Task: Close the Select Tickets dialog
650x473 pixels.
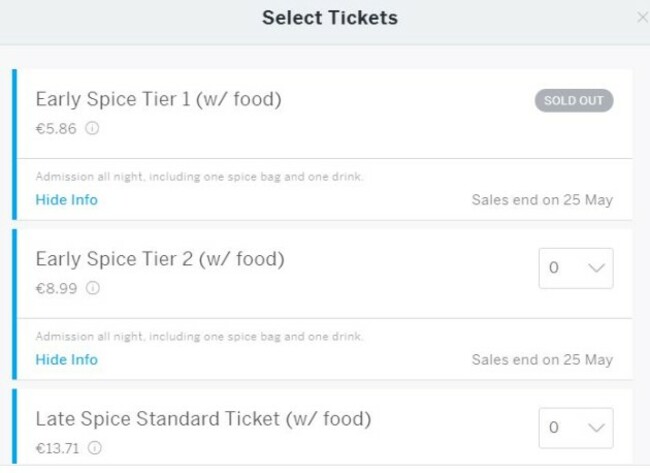Action: pos(643,17)
